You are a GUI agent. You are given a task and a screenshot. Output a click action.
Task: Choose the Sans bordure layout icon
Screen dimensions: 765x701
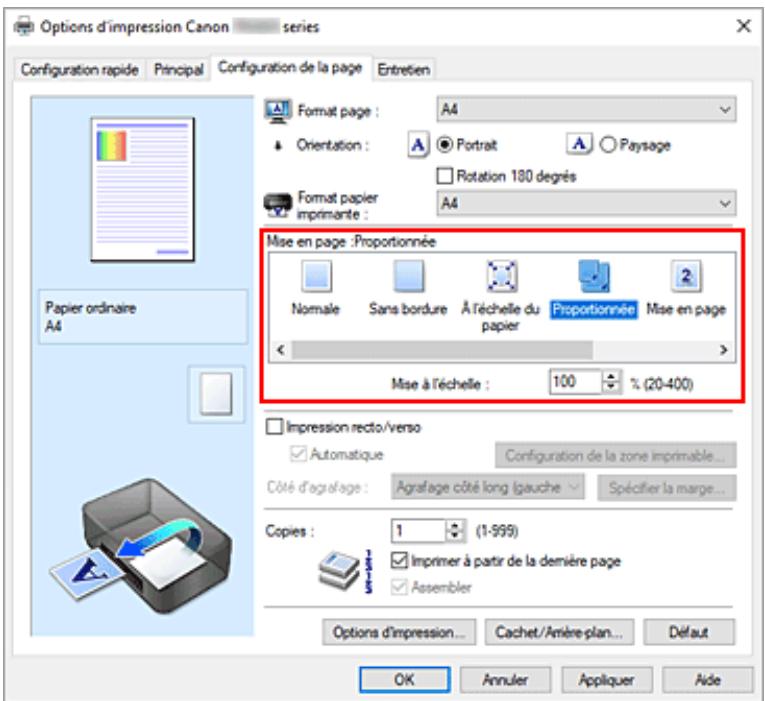click(408, 276)
